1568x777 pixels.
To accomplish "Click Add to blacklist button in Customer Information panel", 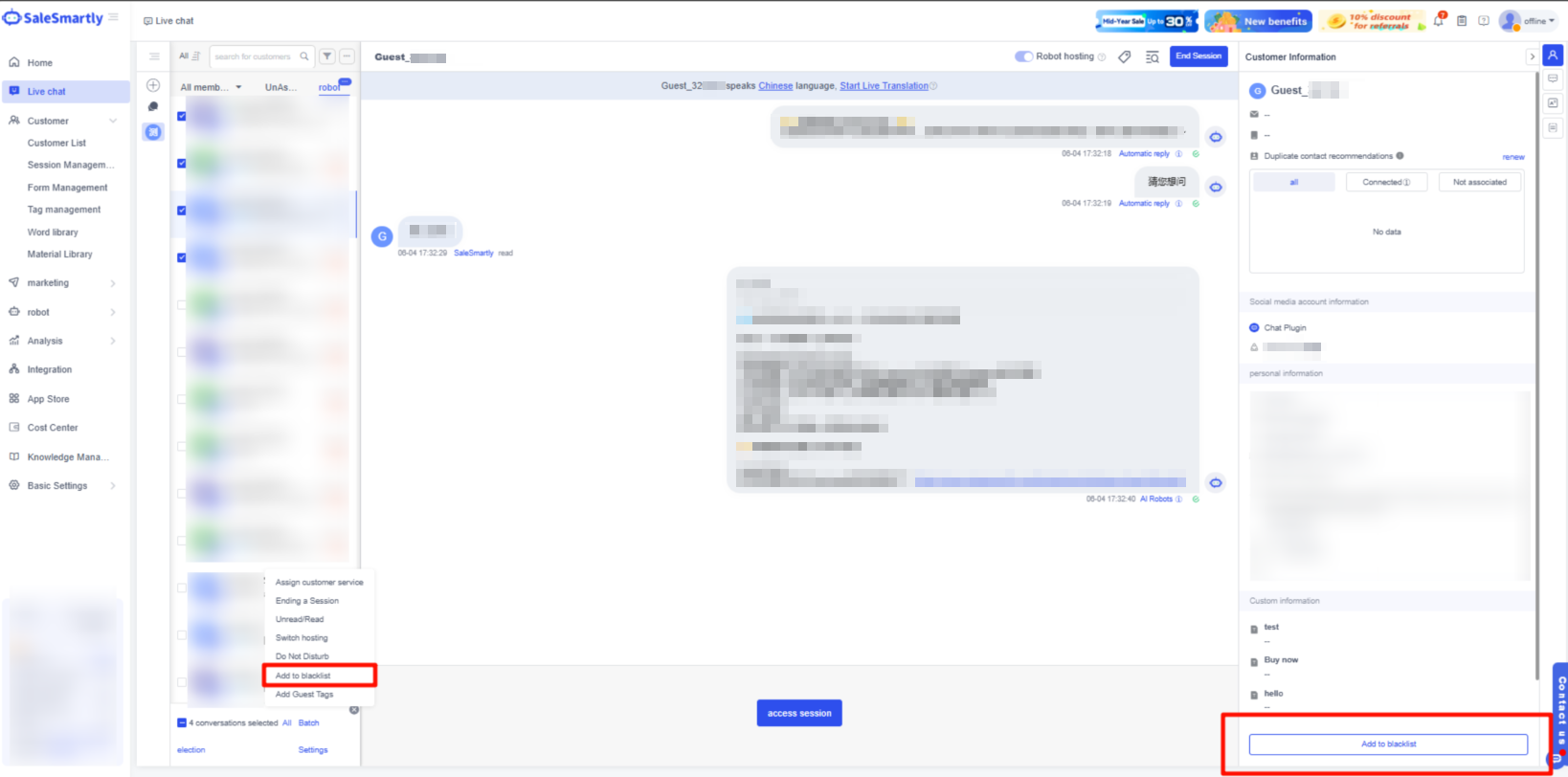I will (1388, 744).
